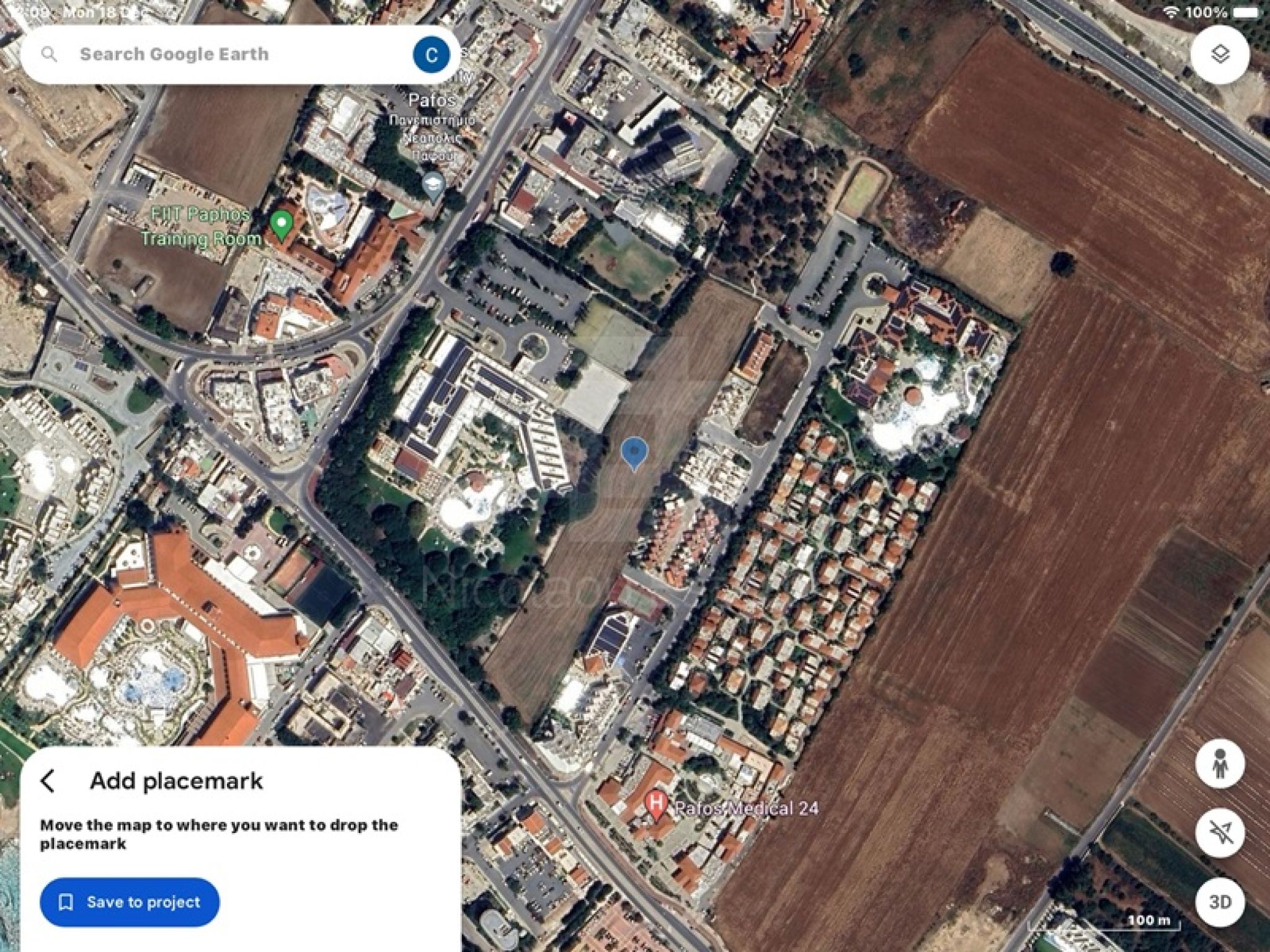Click the FIIT Paphos Training Room label

point(202,226)
